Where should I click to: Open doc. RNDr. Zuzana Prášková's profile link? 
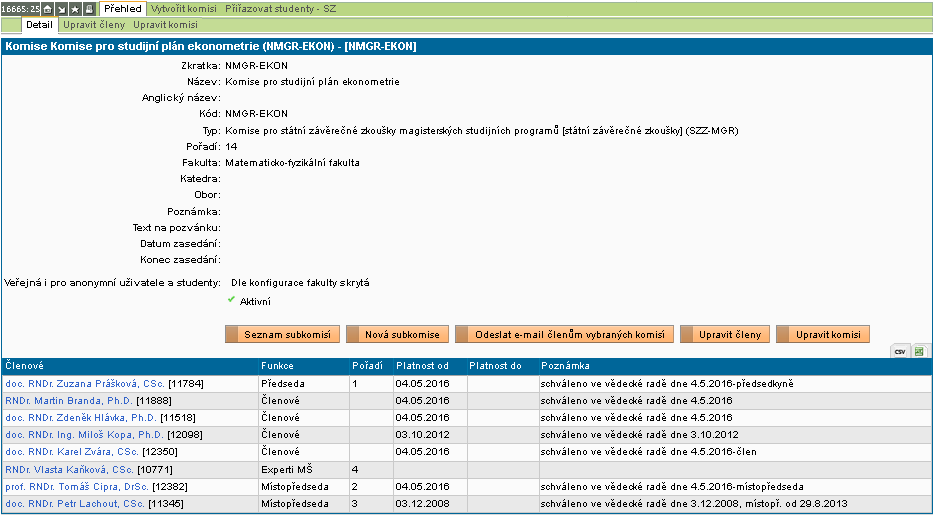pyautogui.click(x=85, y=383)
